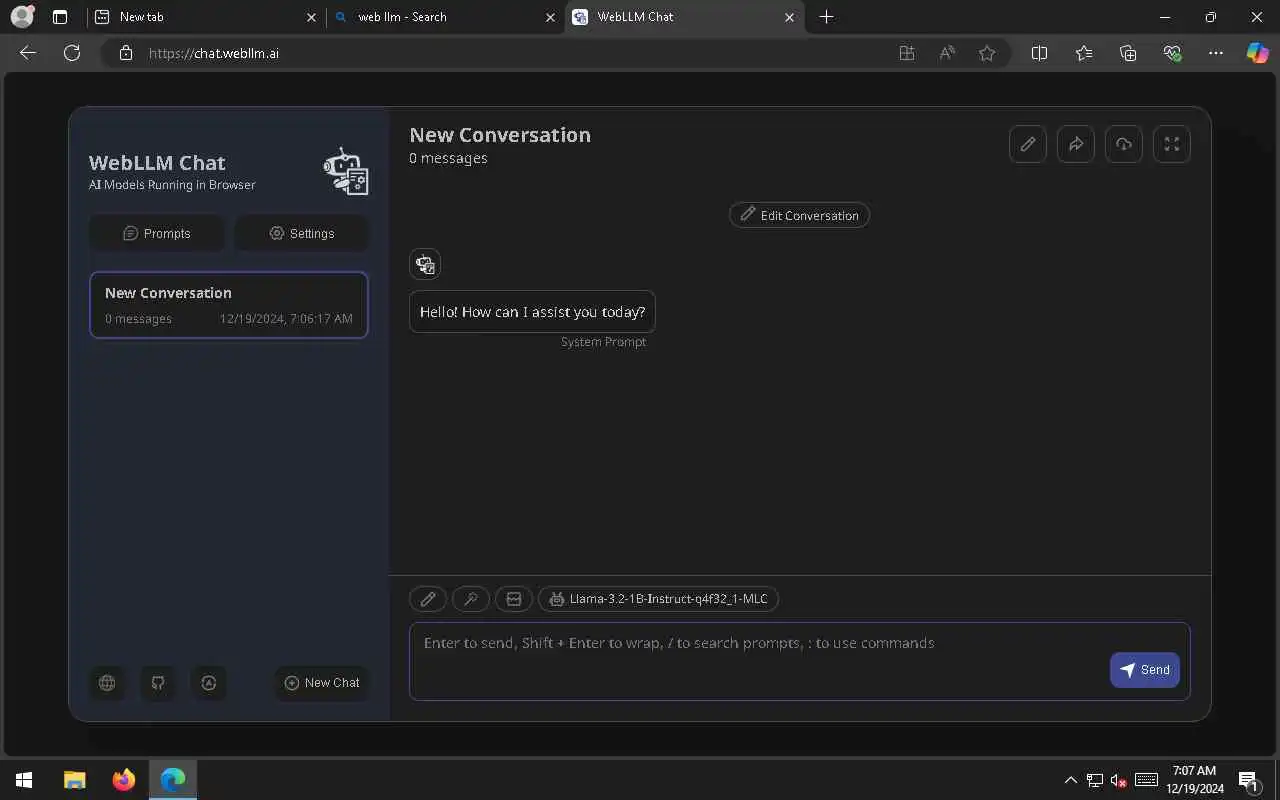Open the notification center icon
The image size is (1280, 800).
pos(1249,780)
